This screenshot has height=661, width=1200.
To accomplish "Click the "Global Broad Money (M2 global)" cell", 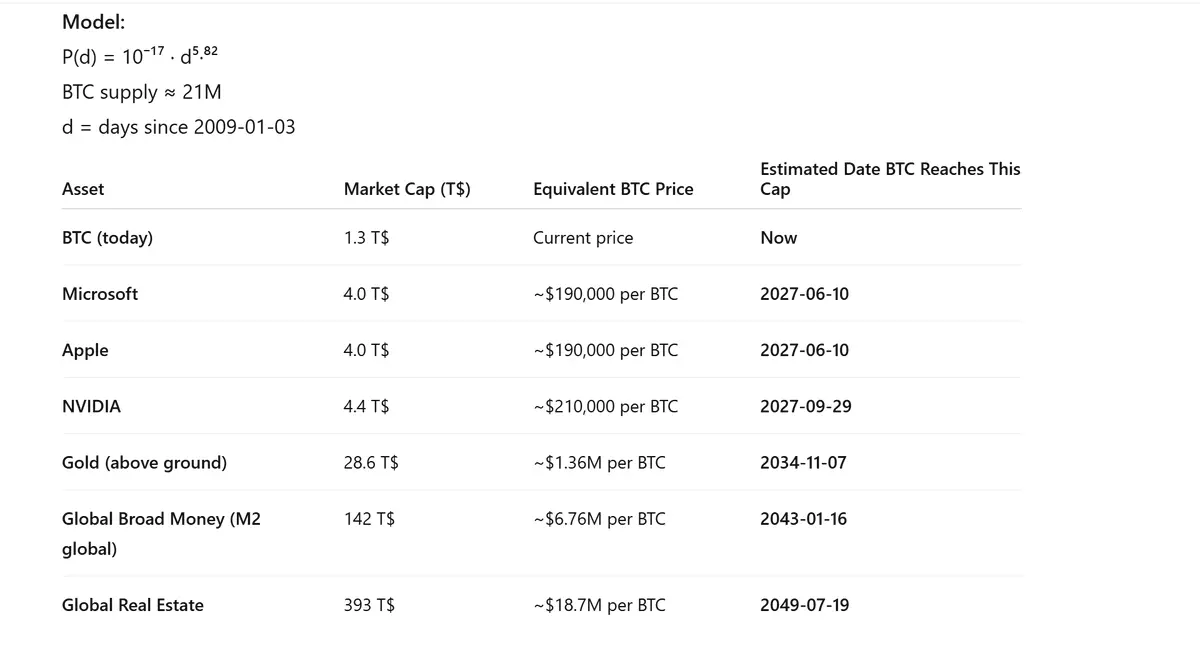I will point(160,533).
